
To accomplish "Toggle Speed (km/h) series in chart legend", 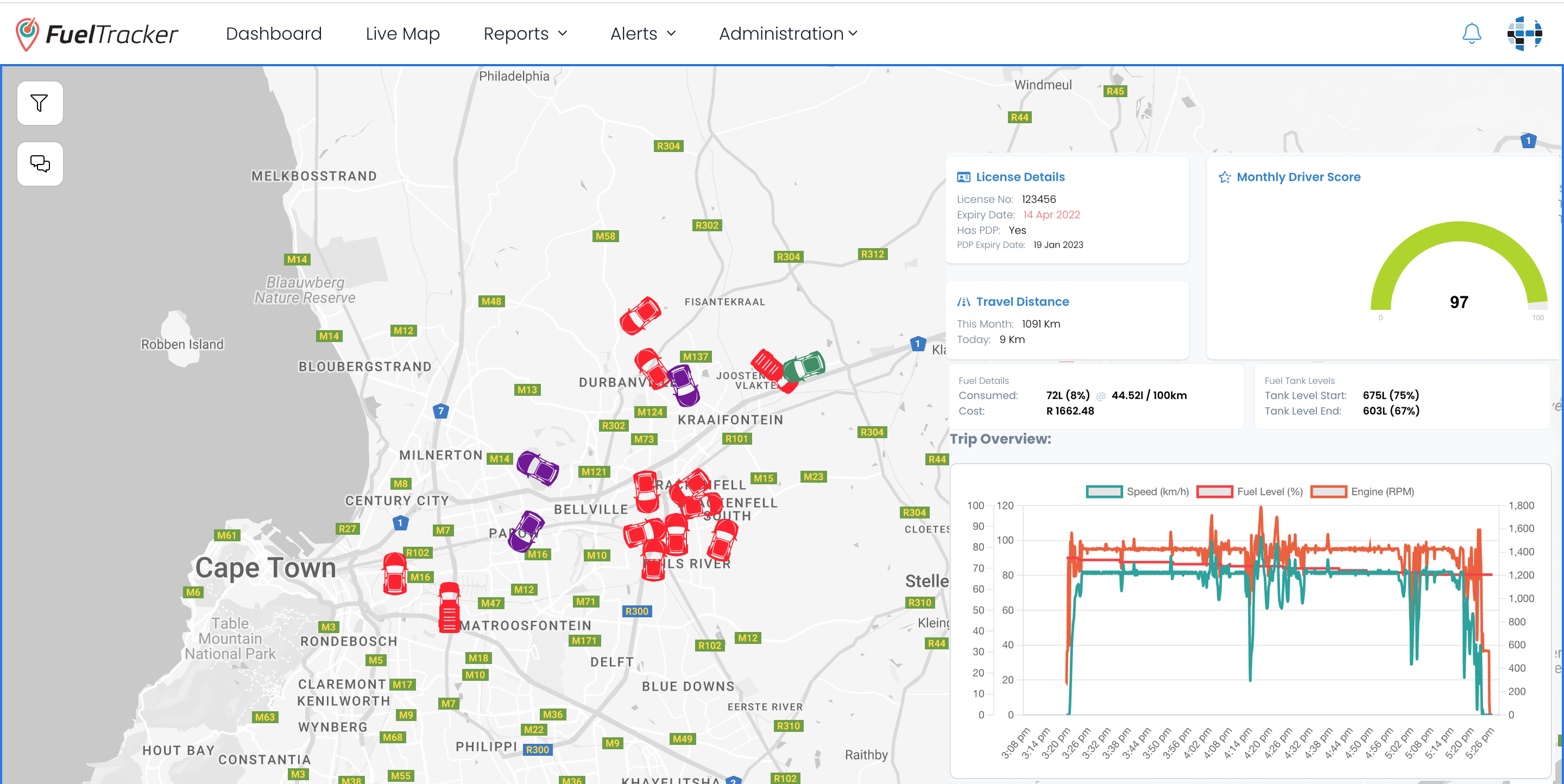I will 1137,491.
